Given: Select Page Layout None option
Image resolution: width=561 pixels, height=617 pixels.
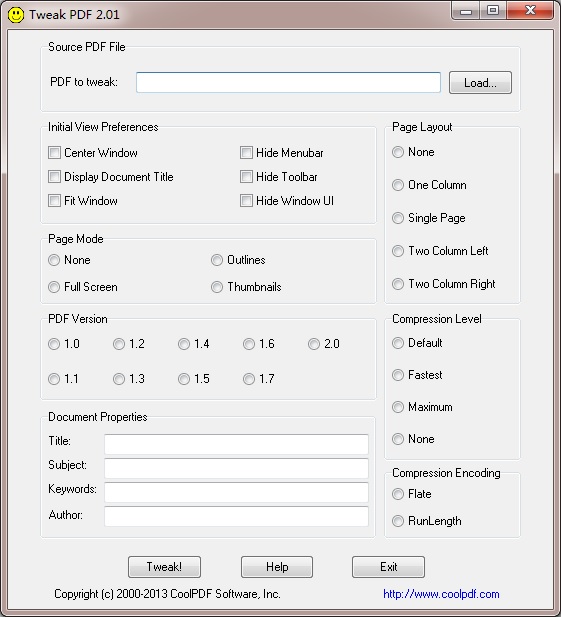Looking at the screenshot, I should [x=398, y=152].
